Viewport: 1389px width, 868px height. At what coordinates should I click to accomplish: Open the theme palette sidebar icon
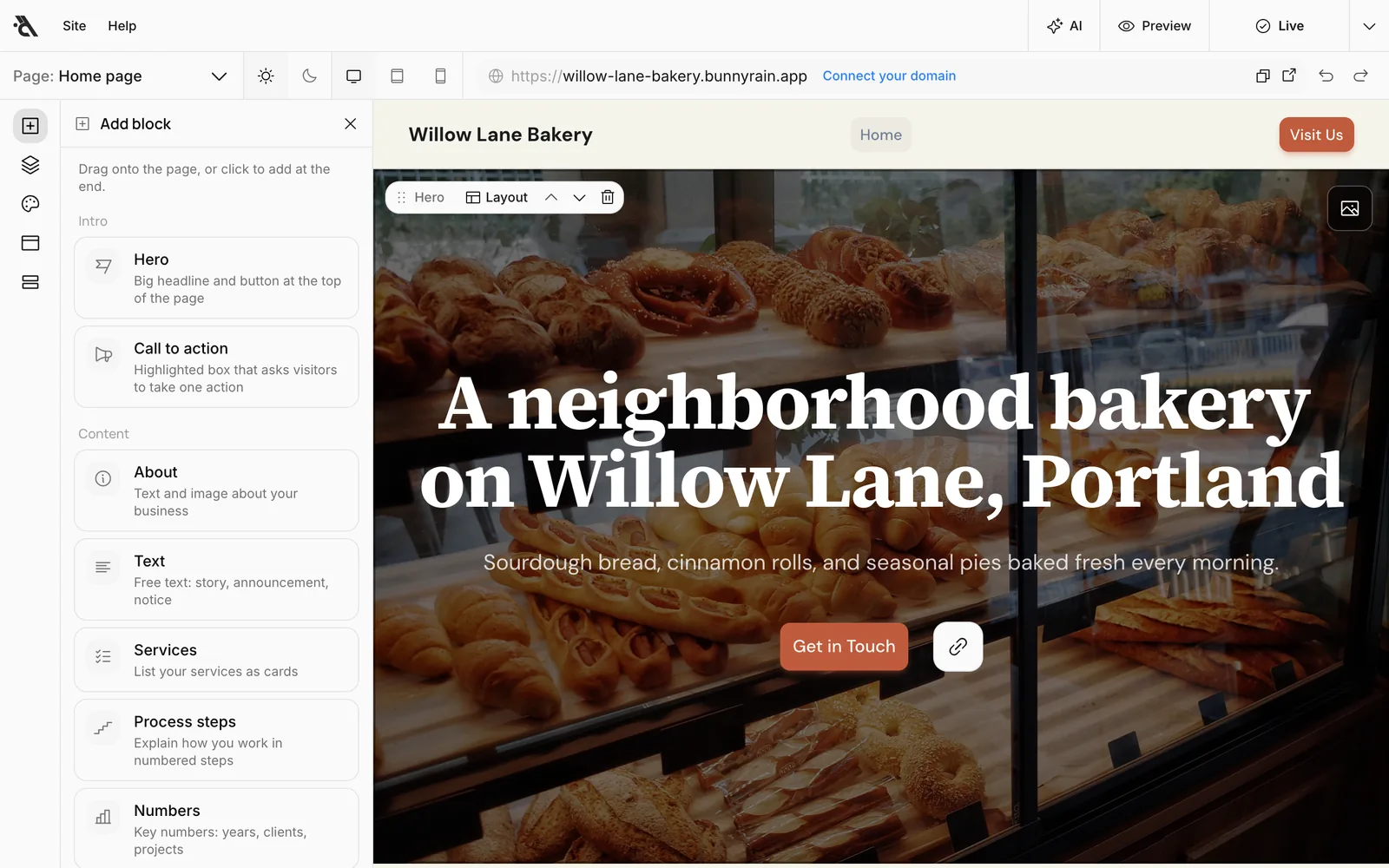point(30,204)
